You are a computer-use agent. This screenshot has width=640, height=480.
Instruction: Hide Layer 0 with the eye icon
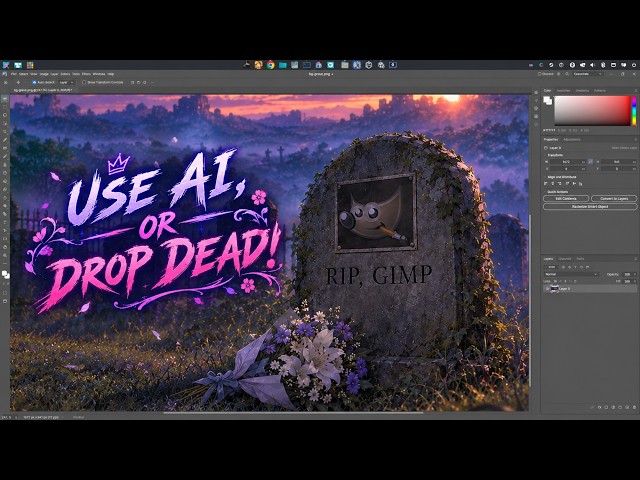coord(547,289)
